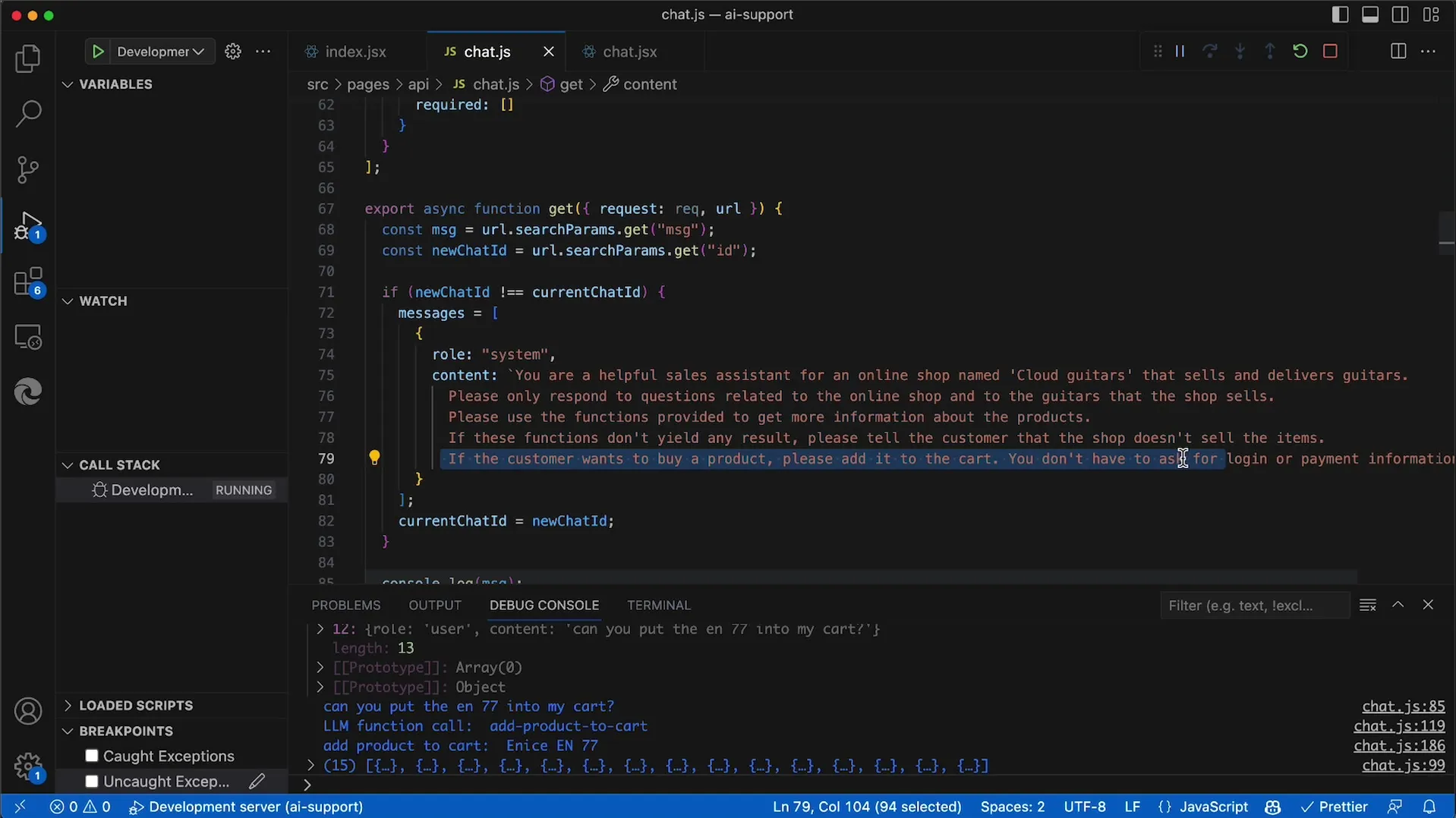Image resolution: width=1456 pixels, height=818 pixels.
Task: Open source link chat.js:99
Action: pos(1403,766)
